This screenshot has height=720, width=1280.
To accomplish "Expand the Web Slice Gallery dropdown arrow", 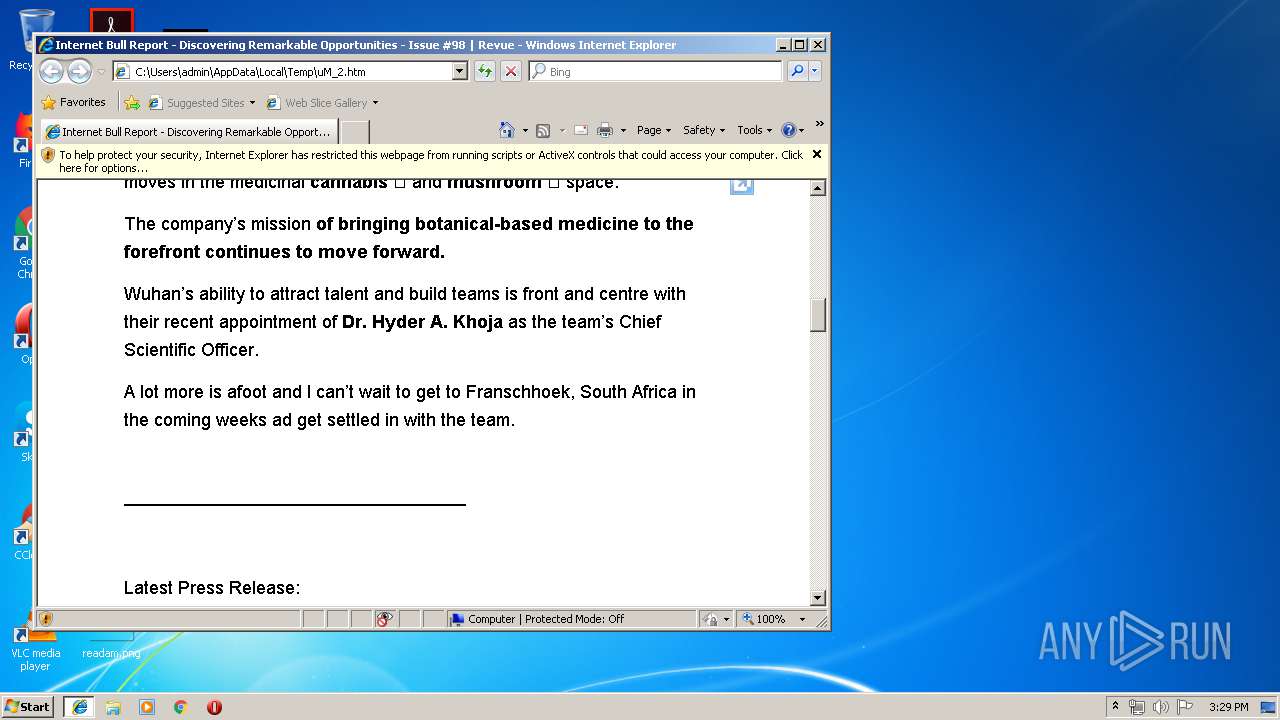I will click(375, 103).
